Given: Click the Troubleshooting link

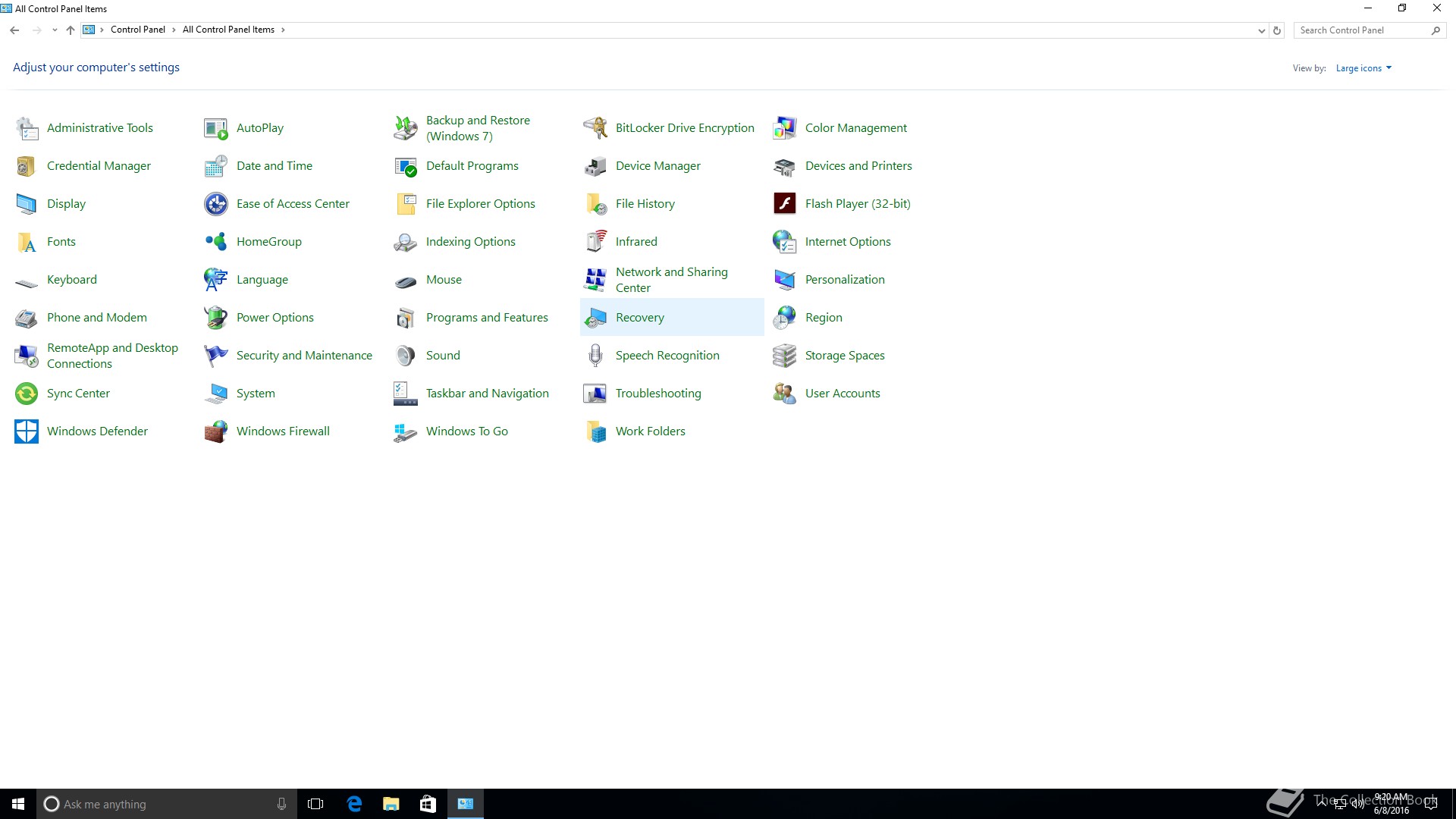Looking at the screenshot, I should 658,394.
